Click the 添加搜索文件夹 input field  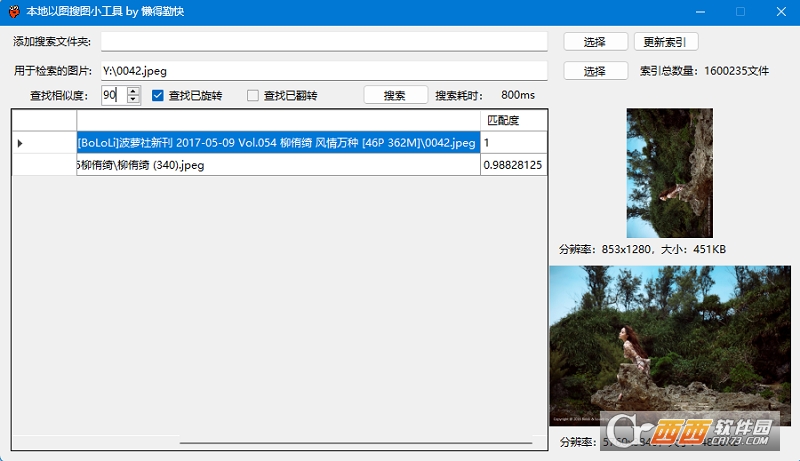click(x=324, y=41)
